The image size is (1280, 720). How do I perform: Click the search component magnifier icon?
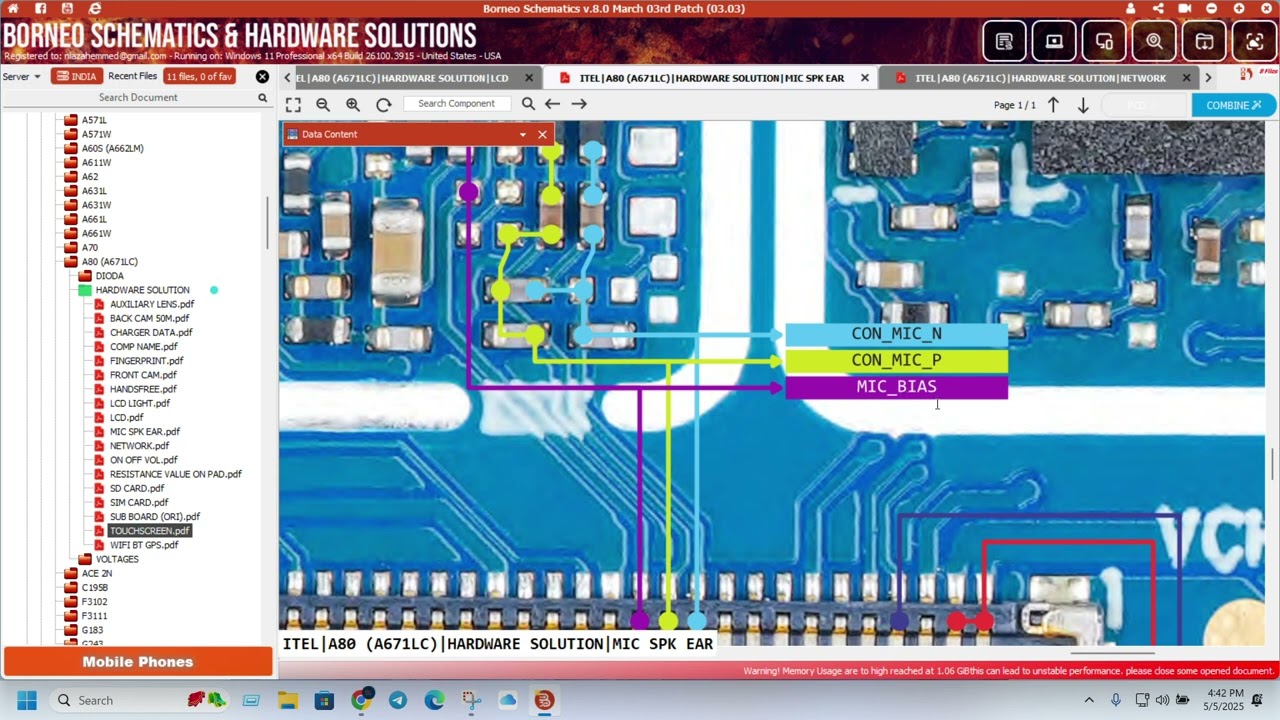[x=528, y=104]
